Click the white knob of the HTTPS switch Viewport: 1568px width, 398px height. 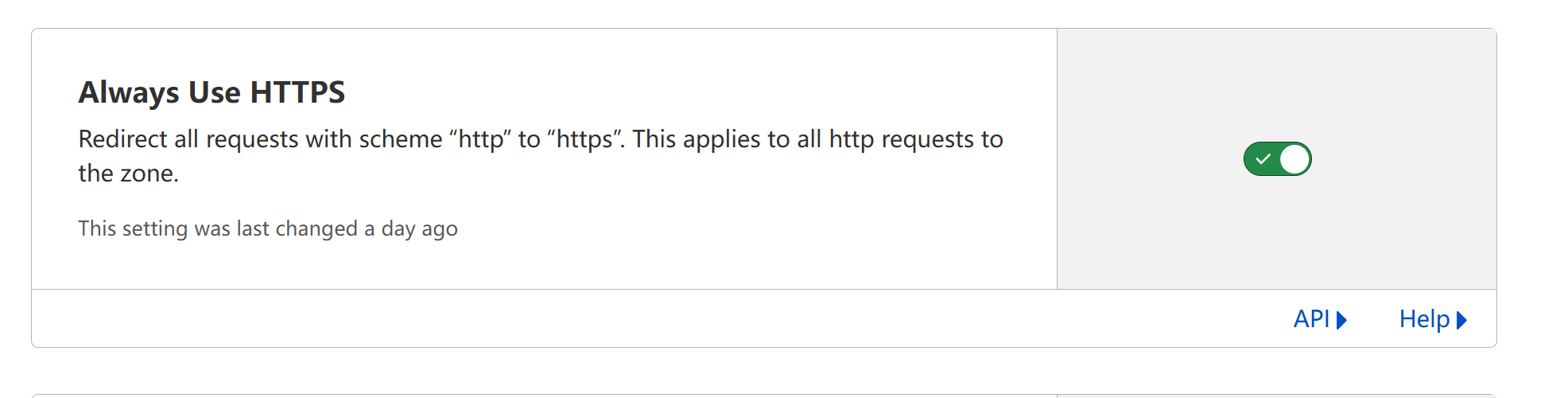(x=1294, y=159)
